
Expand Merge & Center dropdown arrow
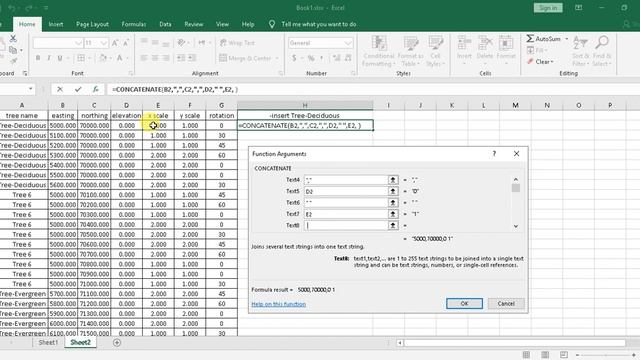[x=277, y=58]
